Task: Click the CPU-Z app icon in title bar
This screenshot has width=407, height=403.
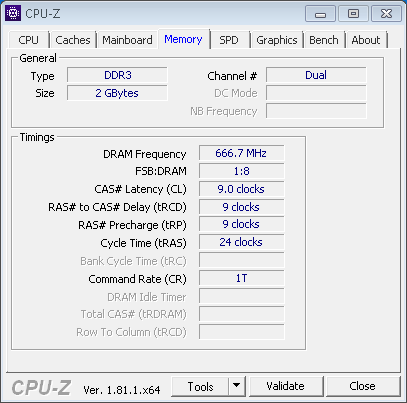Action: (x=13, y=13)
